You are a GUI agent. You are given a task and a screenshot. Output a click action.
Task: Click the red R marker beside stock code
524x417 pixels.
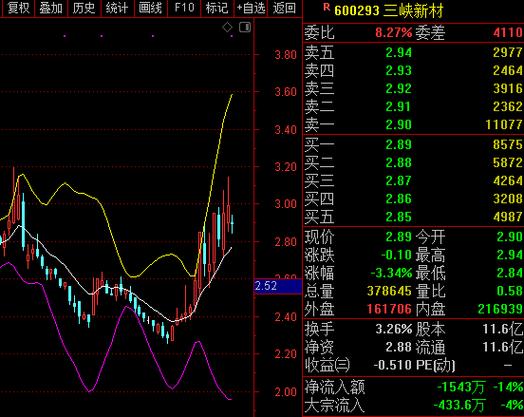point(326,7)
